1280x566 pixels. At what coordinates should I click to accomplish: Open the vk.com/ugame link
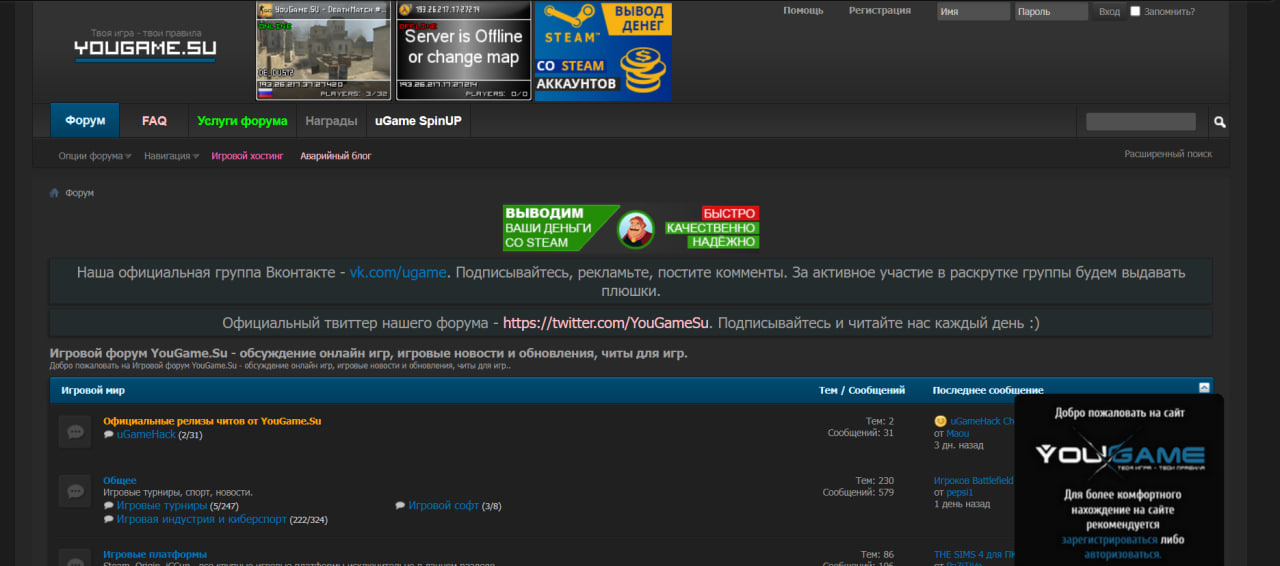pos(398,272)
